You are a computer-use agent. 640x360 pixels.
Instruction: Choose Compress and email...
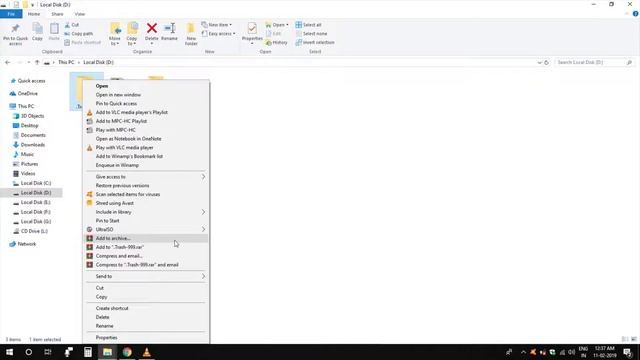coord(146,256)
